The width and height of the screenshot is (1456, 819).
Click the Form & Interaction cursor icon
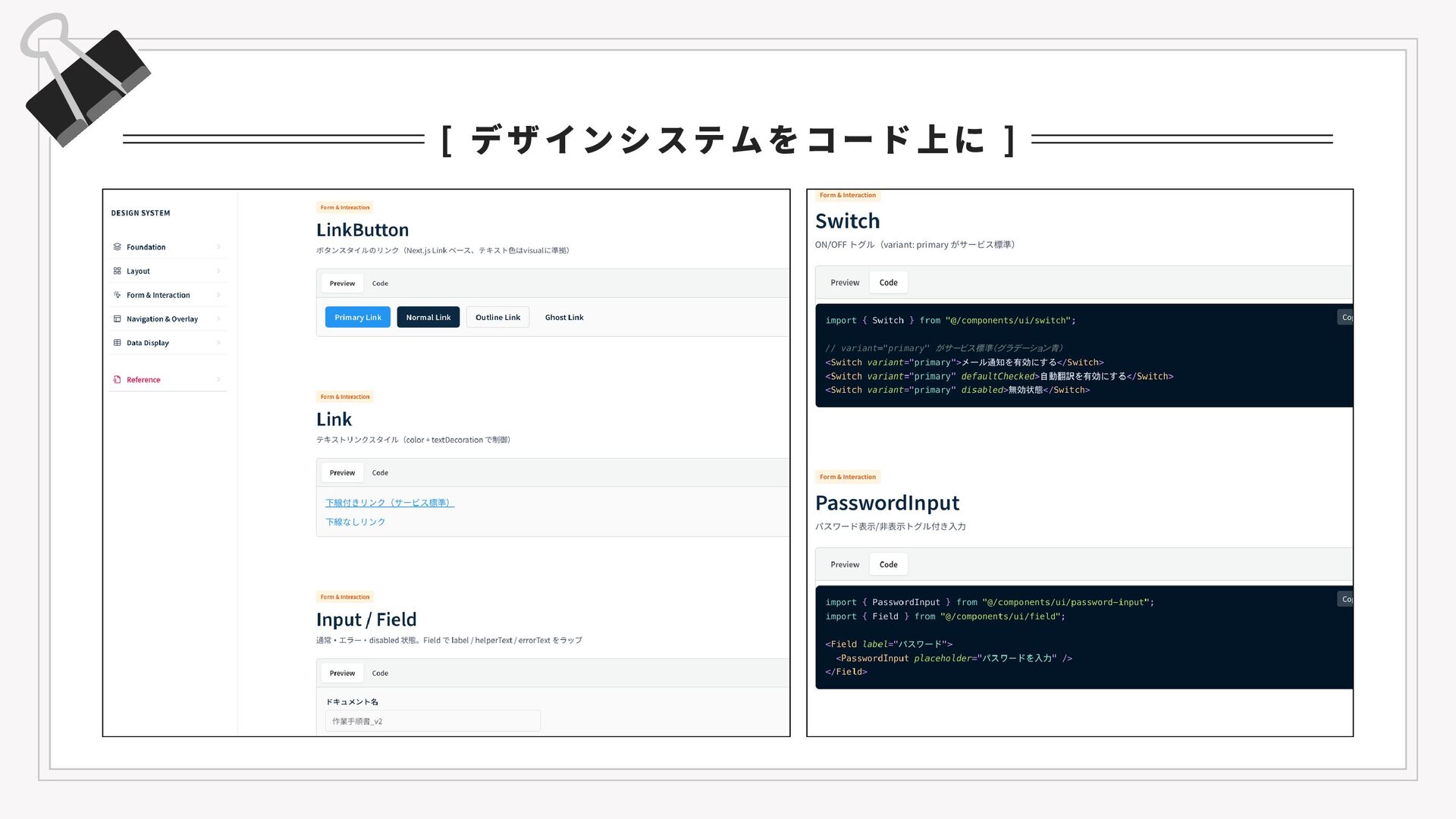(x=117, y=295)
